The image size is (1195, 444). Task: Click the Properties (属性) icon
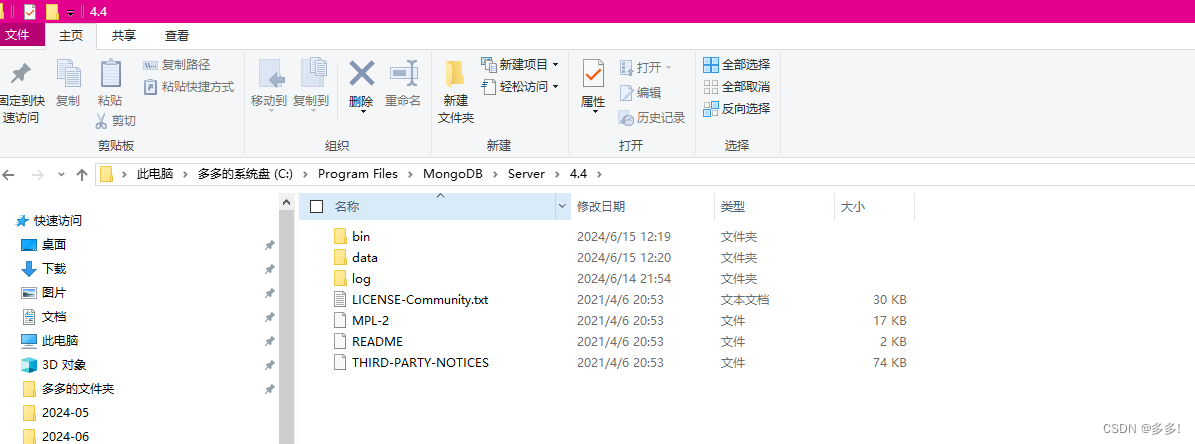(x=593, y=75)
